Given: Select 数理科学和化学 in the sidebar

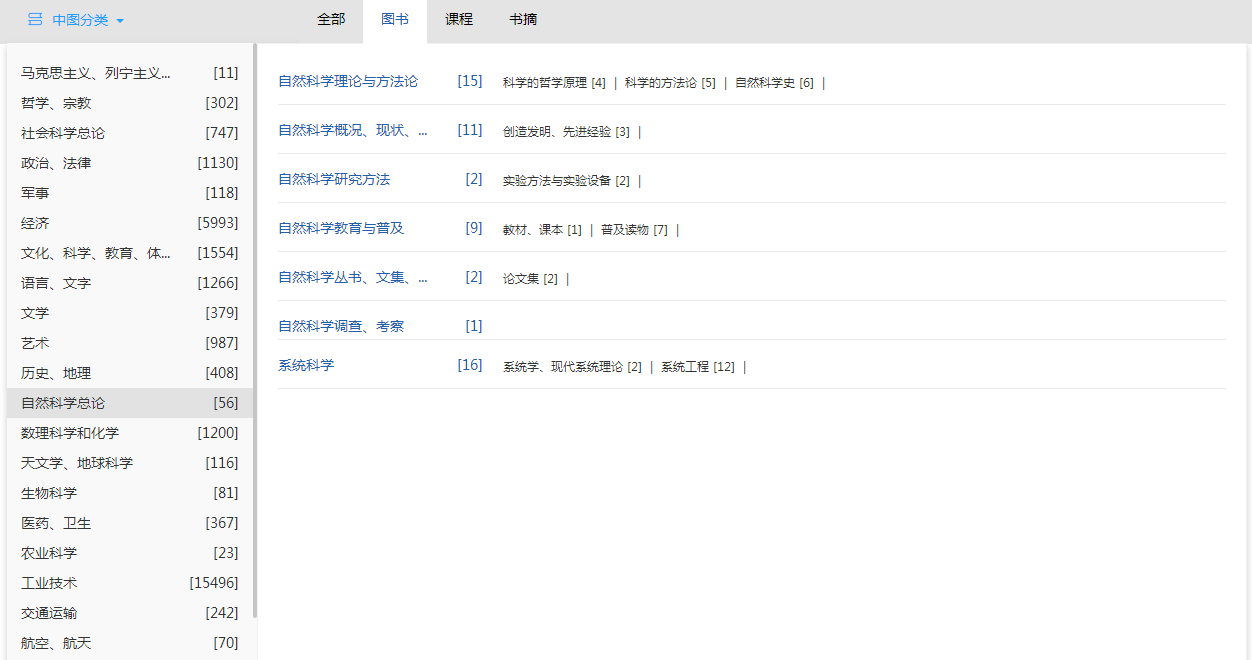Looking at the screenshot, I should [70, 433].
